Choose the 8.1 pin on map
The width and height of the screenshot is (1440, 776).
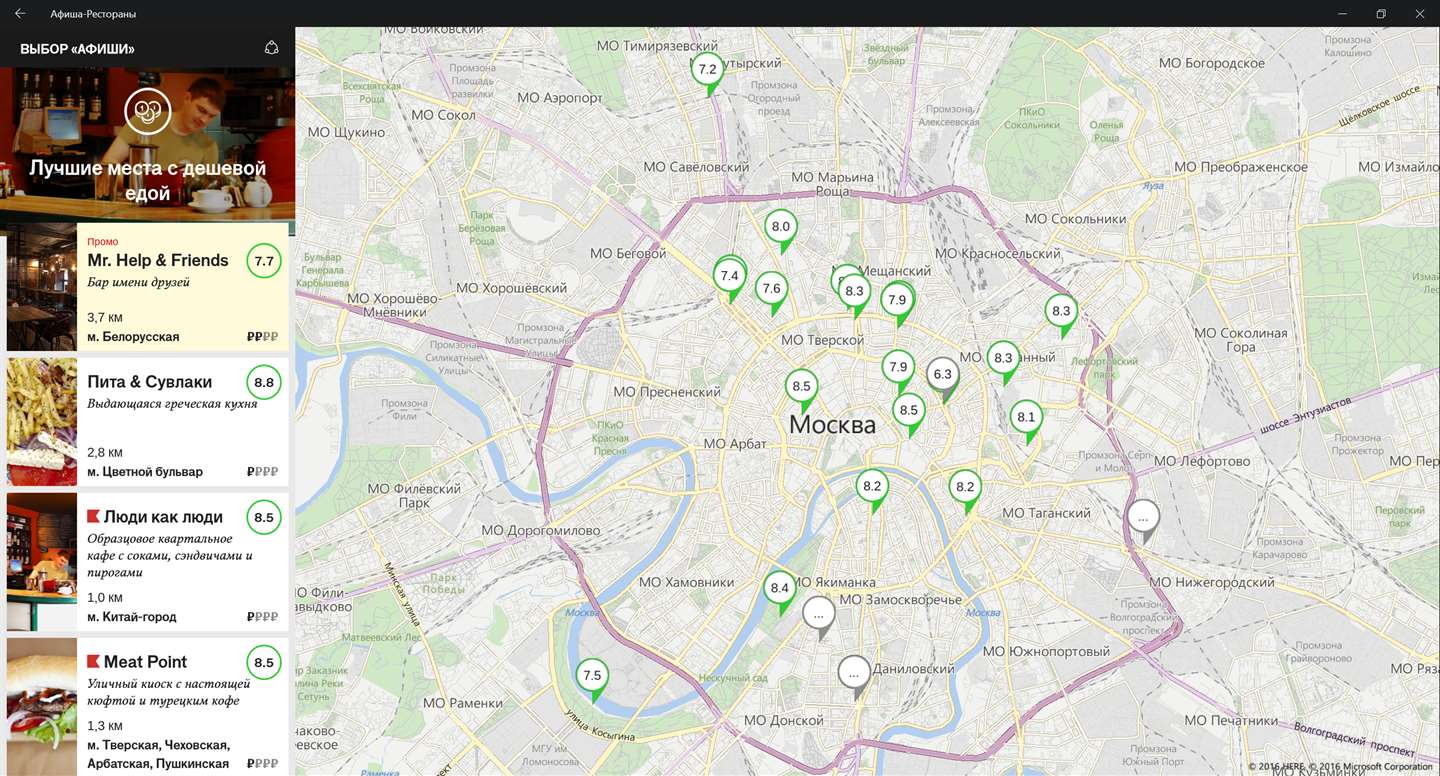pyautogui.click(x=1027, y=421)
